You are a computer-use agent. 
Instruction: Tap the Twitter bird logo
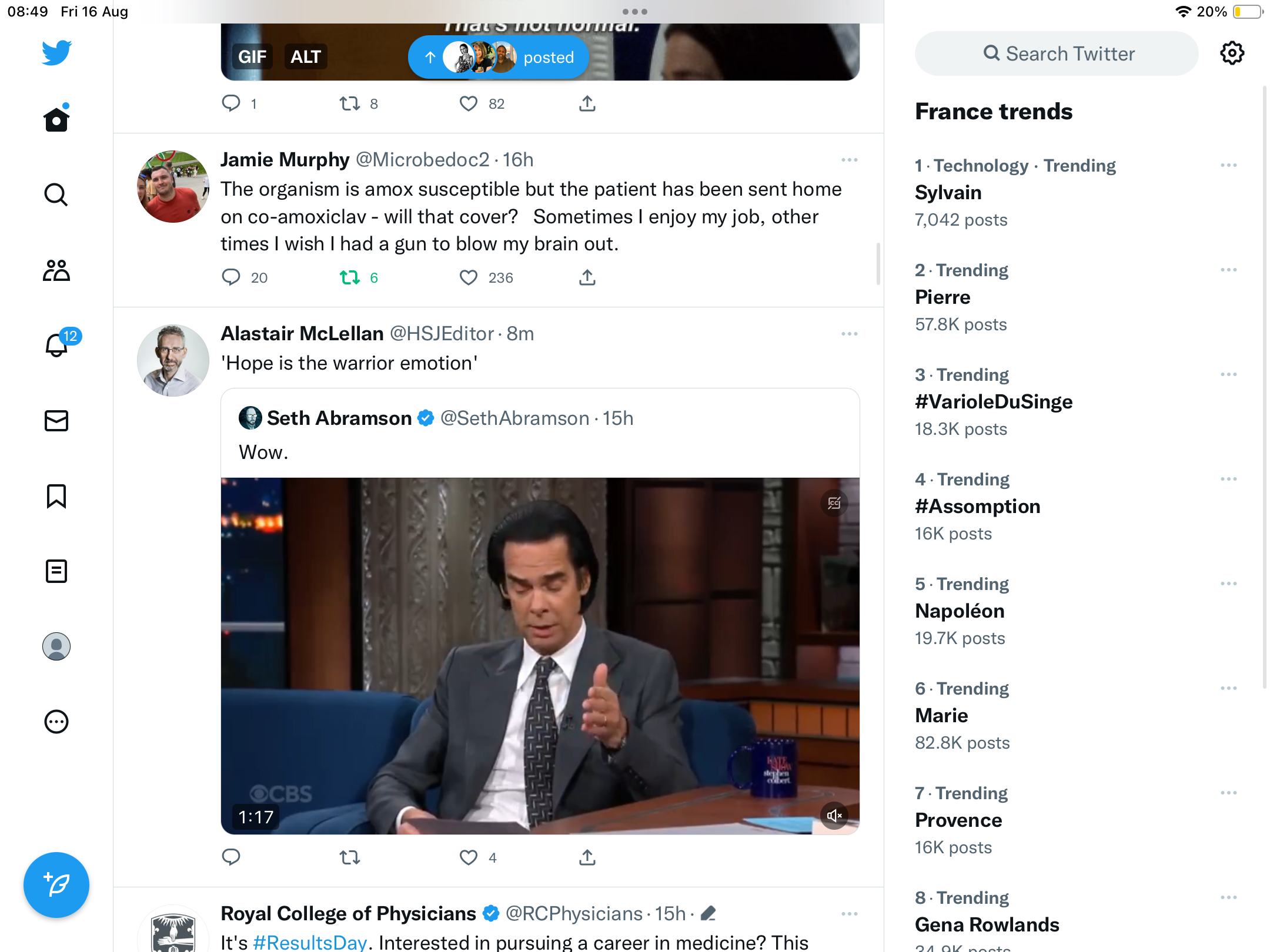[56, 53]
